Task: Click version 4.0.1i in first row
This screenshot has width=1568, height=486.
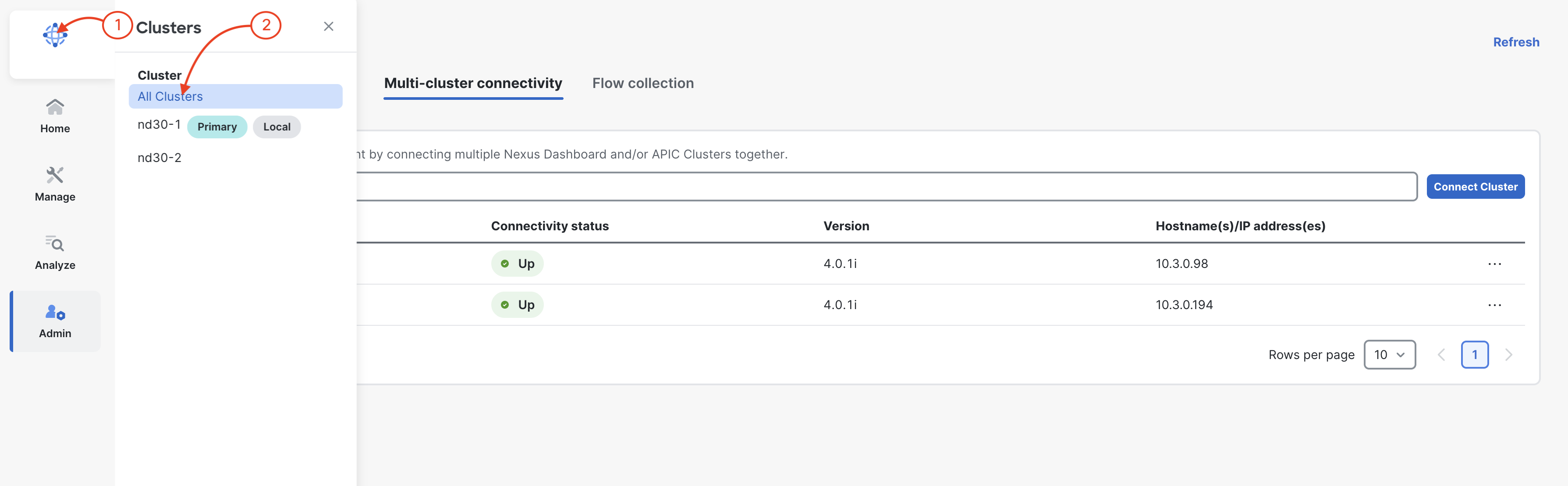Action: pos(840,264)
